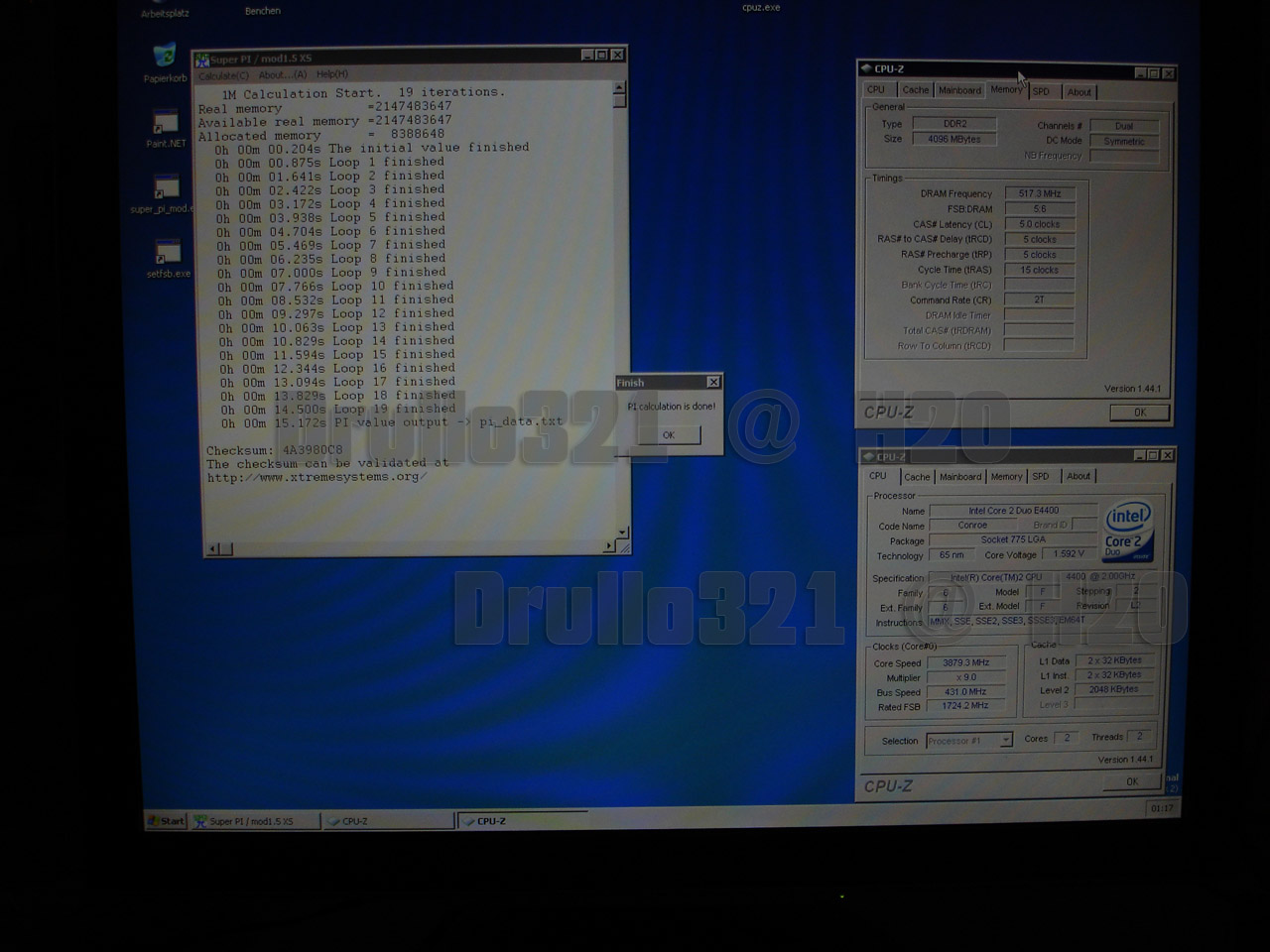Click OK in lower CPU-Z CPU window

point(1132,782)
